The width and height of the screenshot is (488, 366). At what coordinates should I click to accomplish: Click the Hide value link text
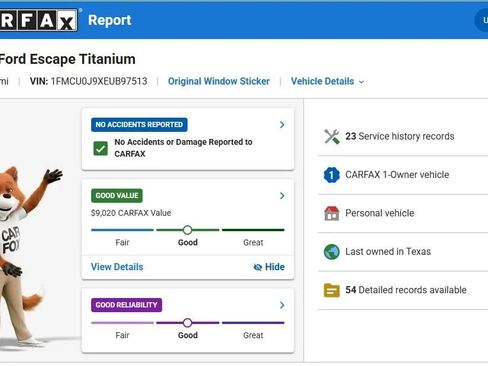[x=275, y=267]
